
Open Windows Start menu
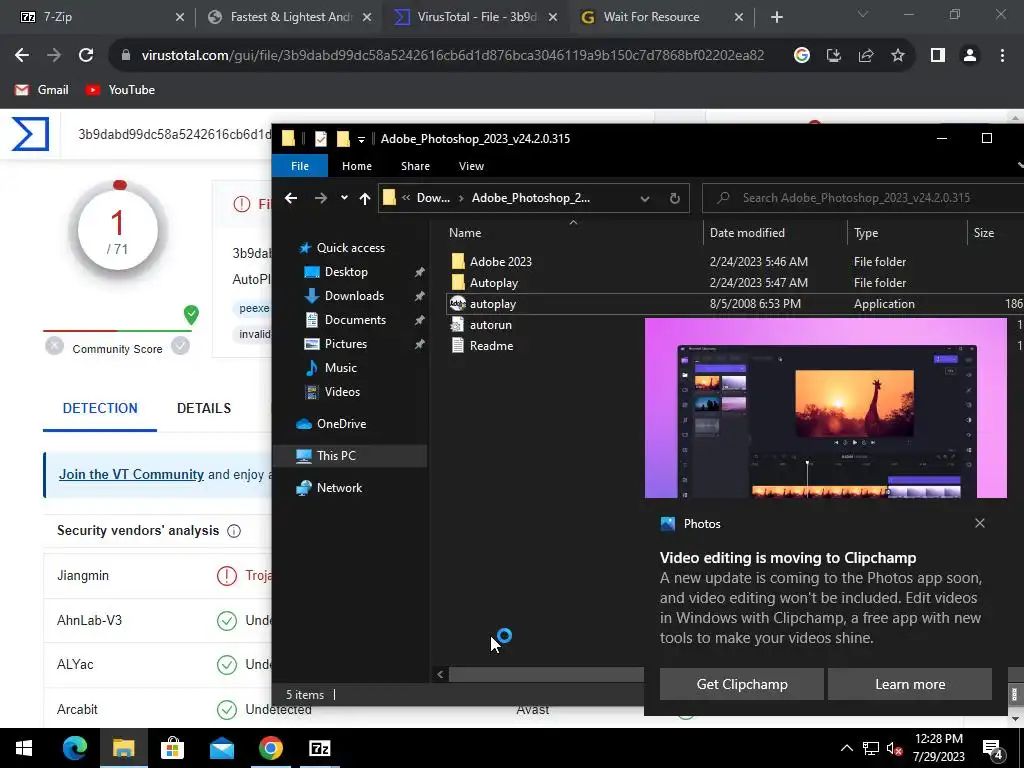coord(24,748)
